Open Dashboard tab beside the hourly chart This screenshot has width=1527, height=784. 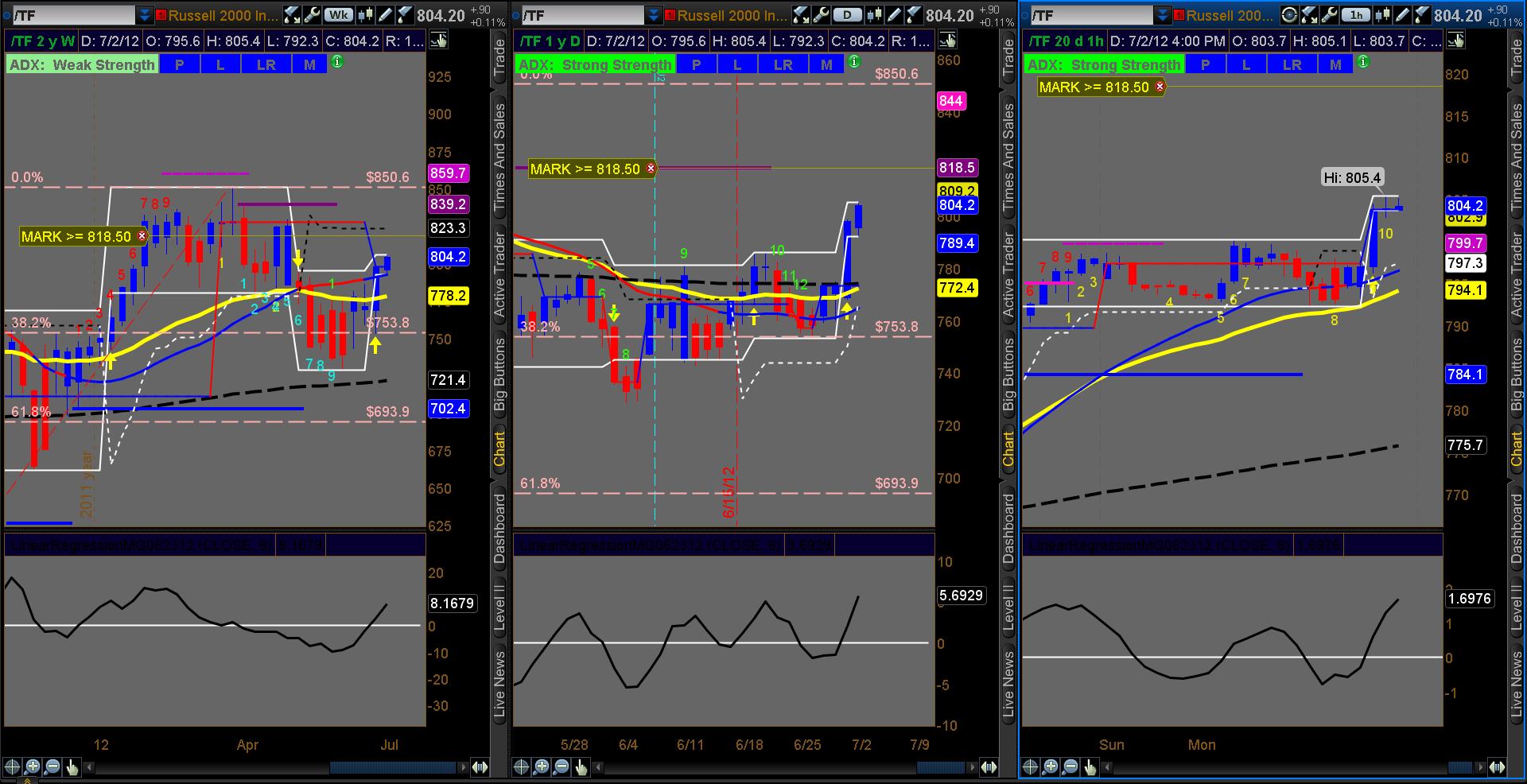point(1517,529)
